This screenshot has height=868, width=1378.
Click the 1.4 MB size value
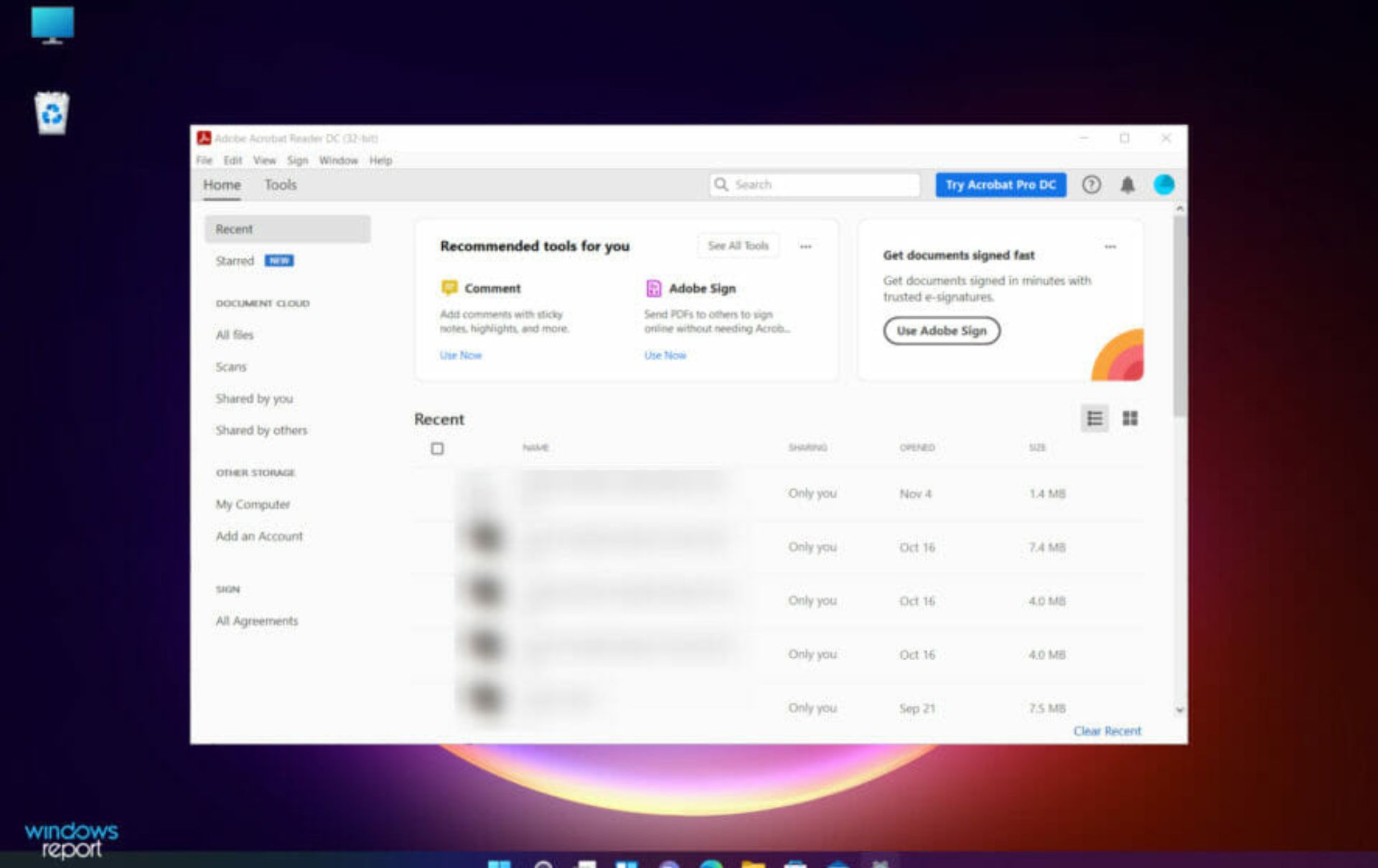1047,494
